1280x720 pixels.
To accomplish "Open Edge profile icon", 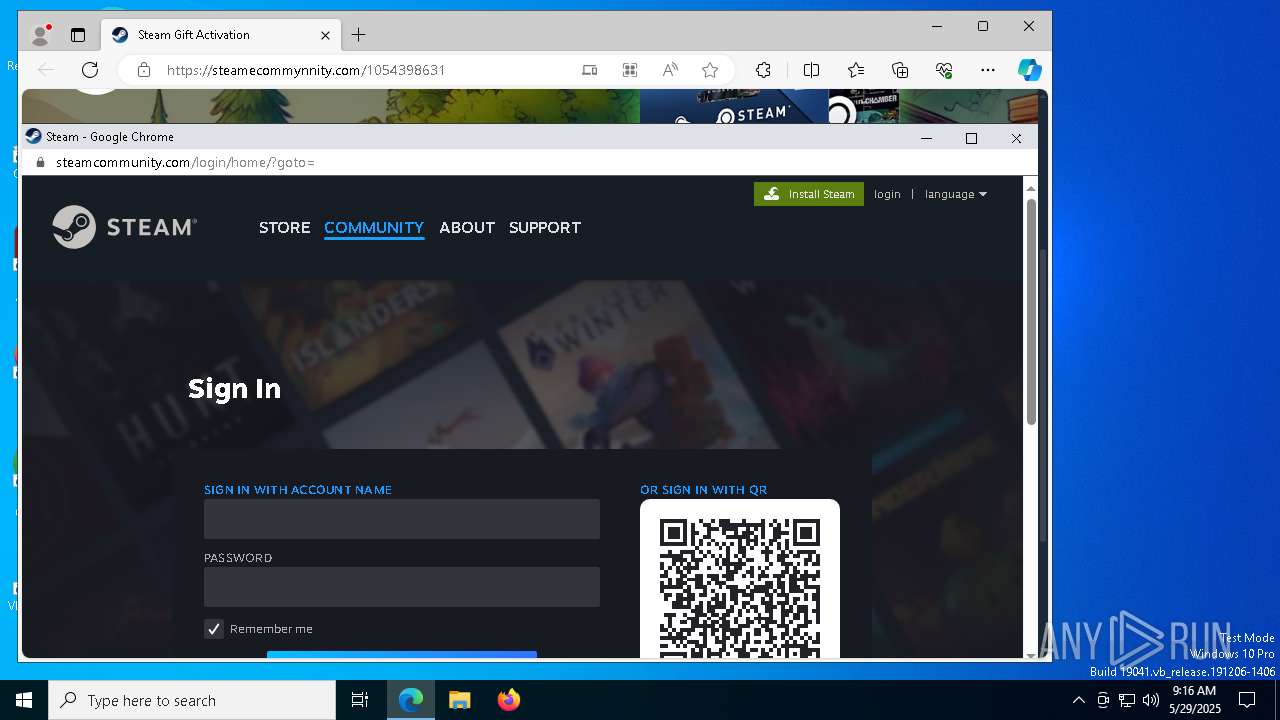I will [40, 35].
